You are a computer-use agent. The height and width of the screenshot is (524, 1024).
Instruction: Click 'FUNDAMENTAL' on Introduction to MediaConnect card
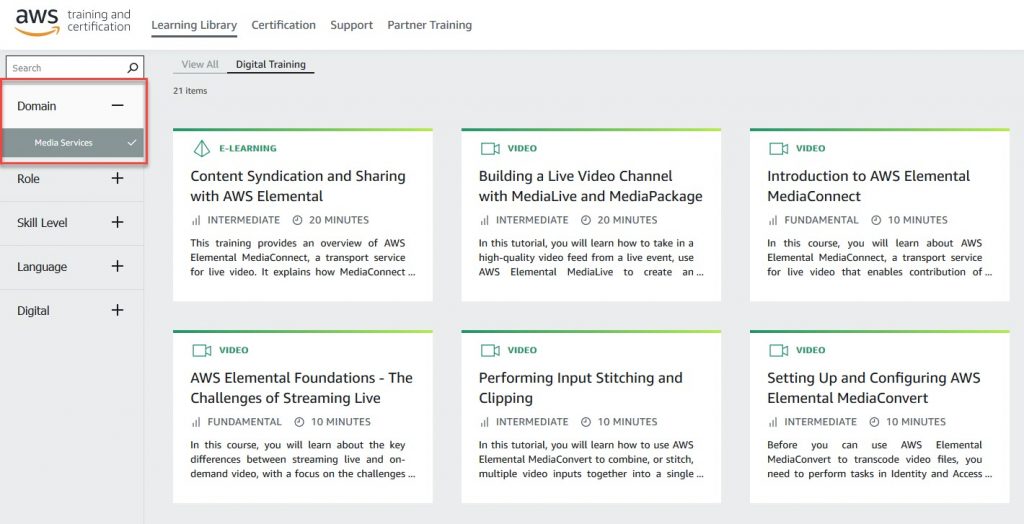pyautogui.click(x=822, y=220)
